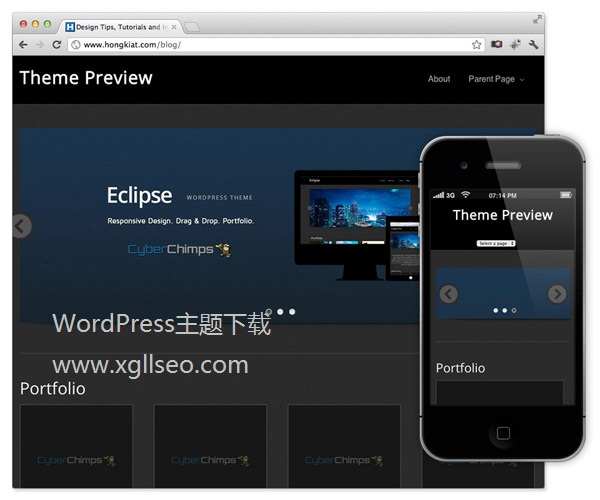
Task: Click the CyberChimps logo in slider
Action: point(179,249)
